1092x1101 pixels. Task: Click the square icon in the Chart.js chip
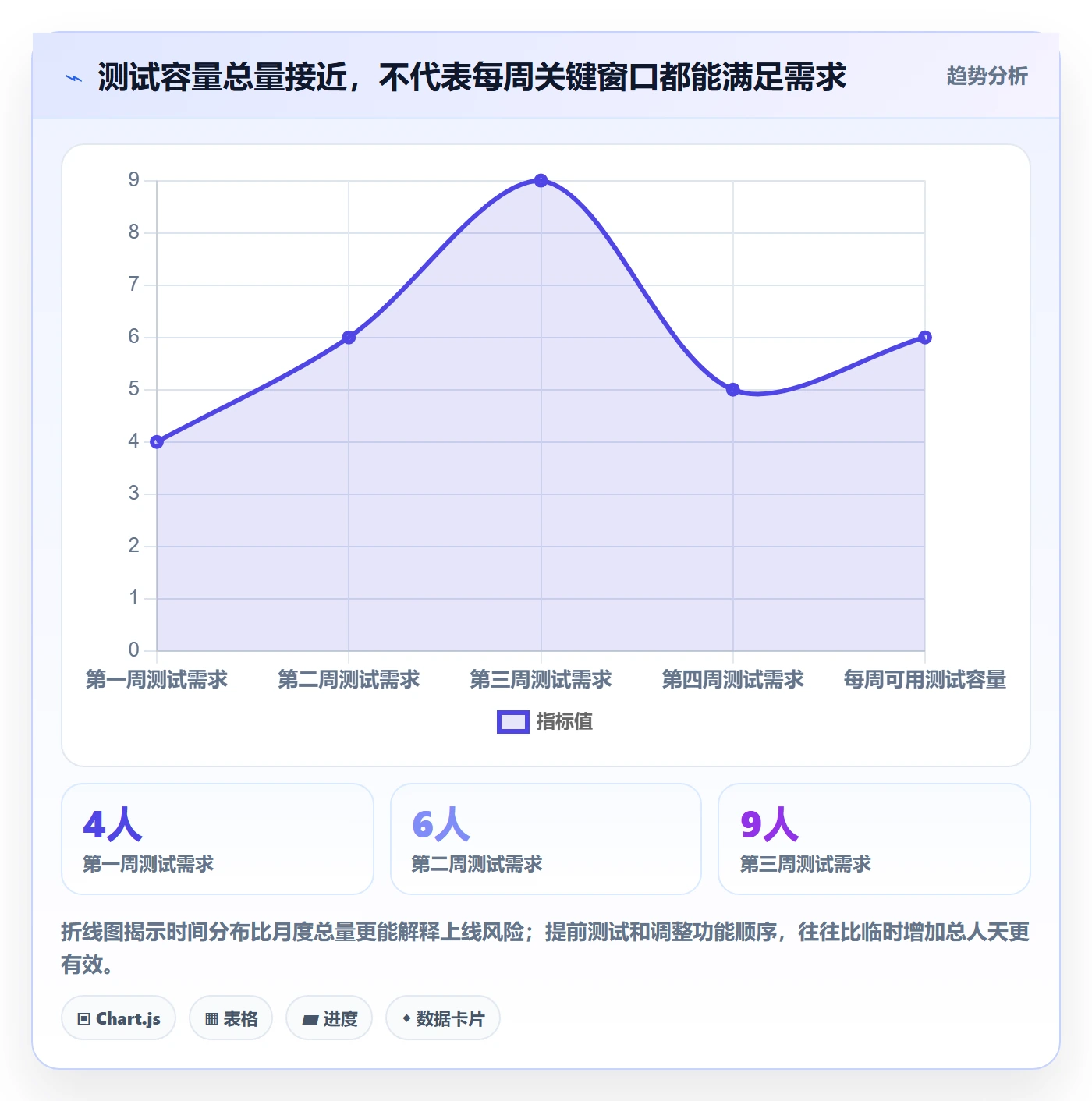tap(84, 1018)
